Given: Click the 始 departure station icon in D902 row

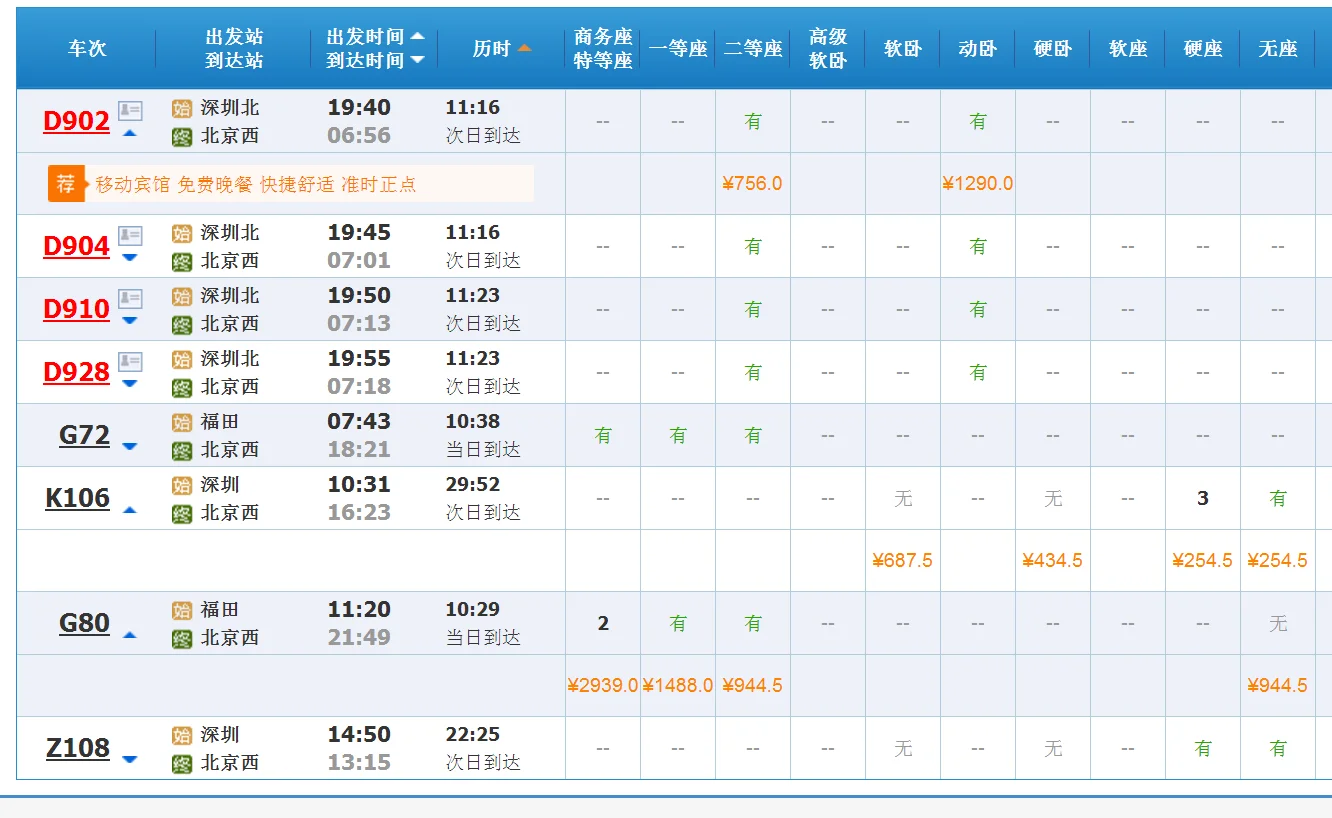Looking at the screenshot, I should point(183,107).
